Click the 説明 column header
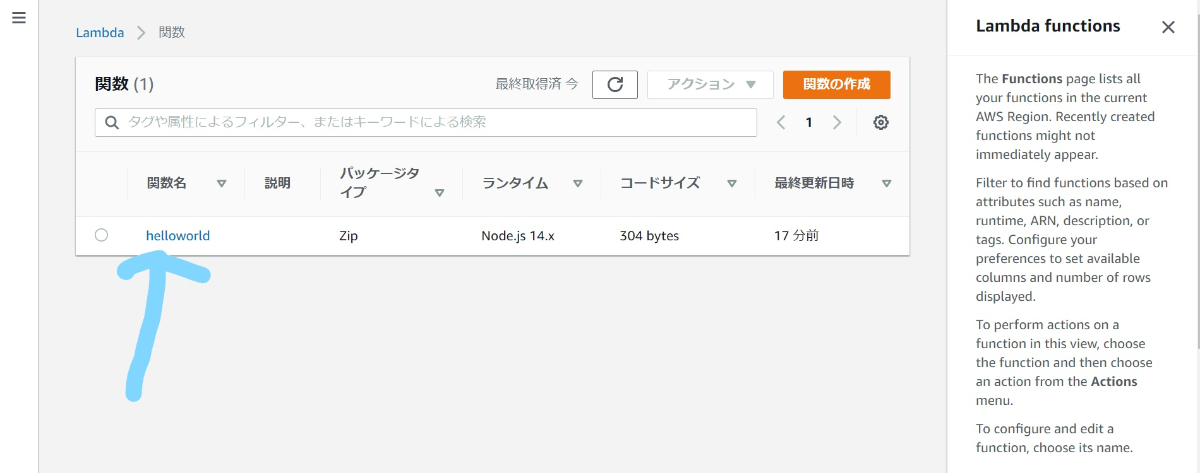This screenshot has width=1200, height=473. click(x=278, y=183)
